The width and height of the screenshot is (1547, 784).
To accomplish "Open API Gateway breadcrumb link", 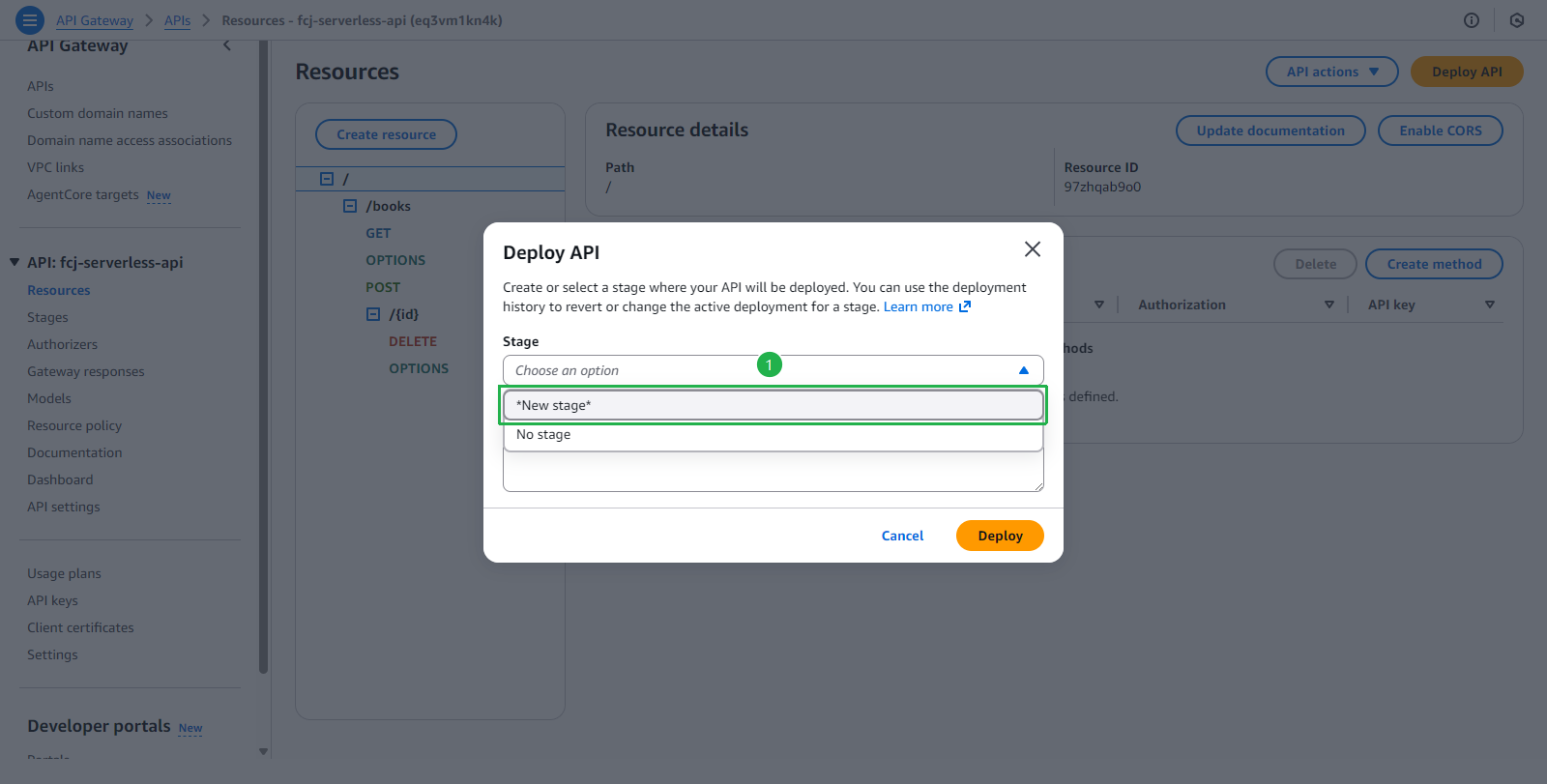I will 95,20.
